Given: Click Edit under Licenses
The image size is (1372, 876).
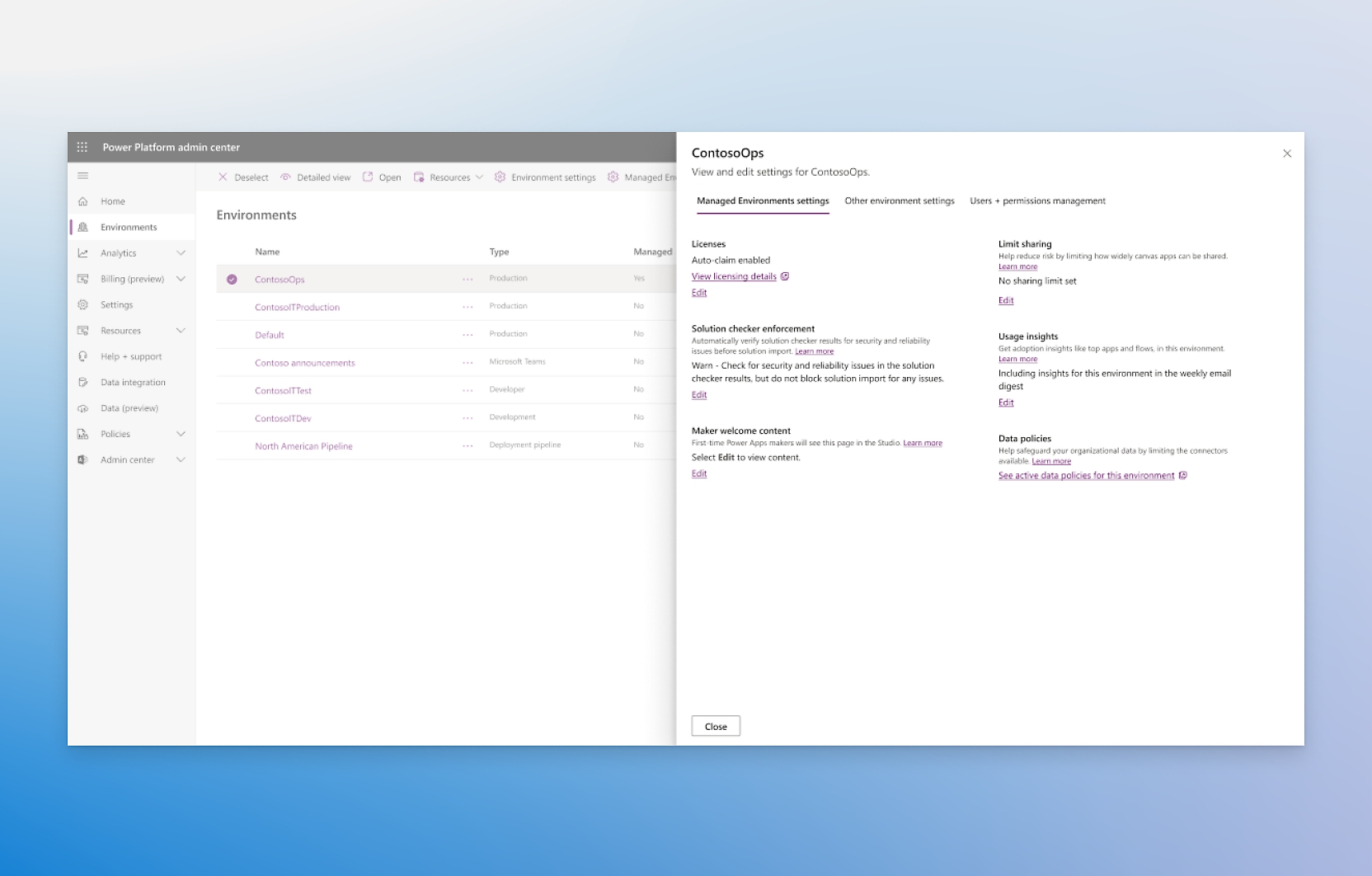Looking at the screenshot, I should [x=699, y=293].
